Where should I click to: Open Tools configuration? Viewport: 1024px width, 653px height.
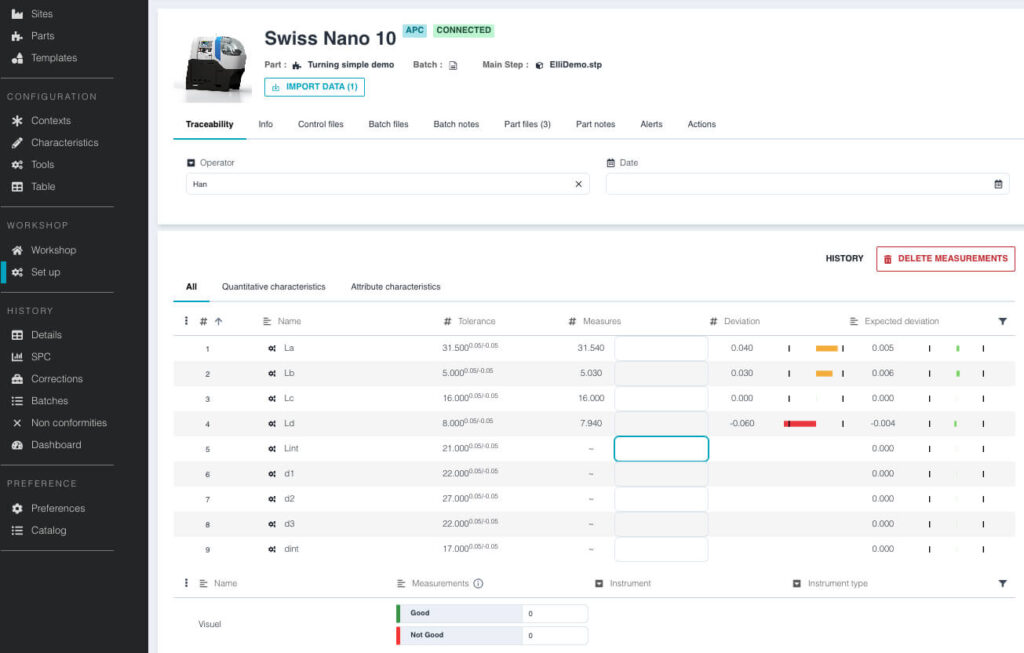[42, 165]
